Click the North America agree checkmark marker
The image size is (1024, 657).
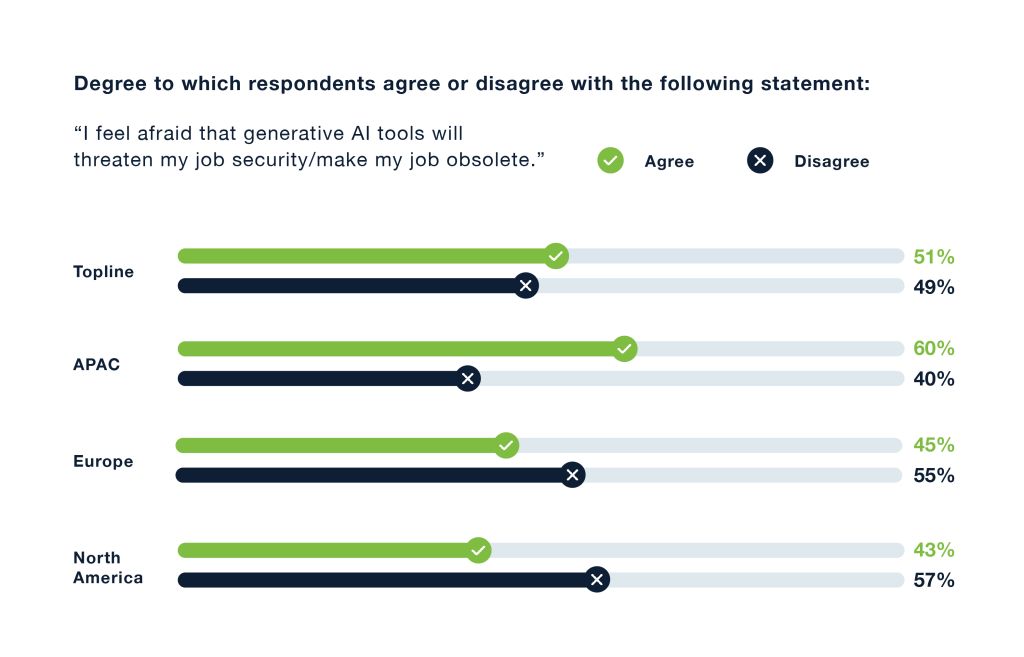[x=478, y=550]
